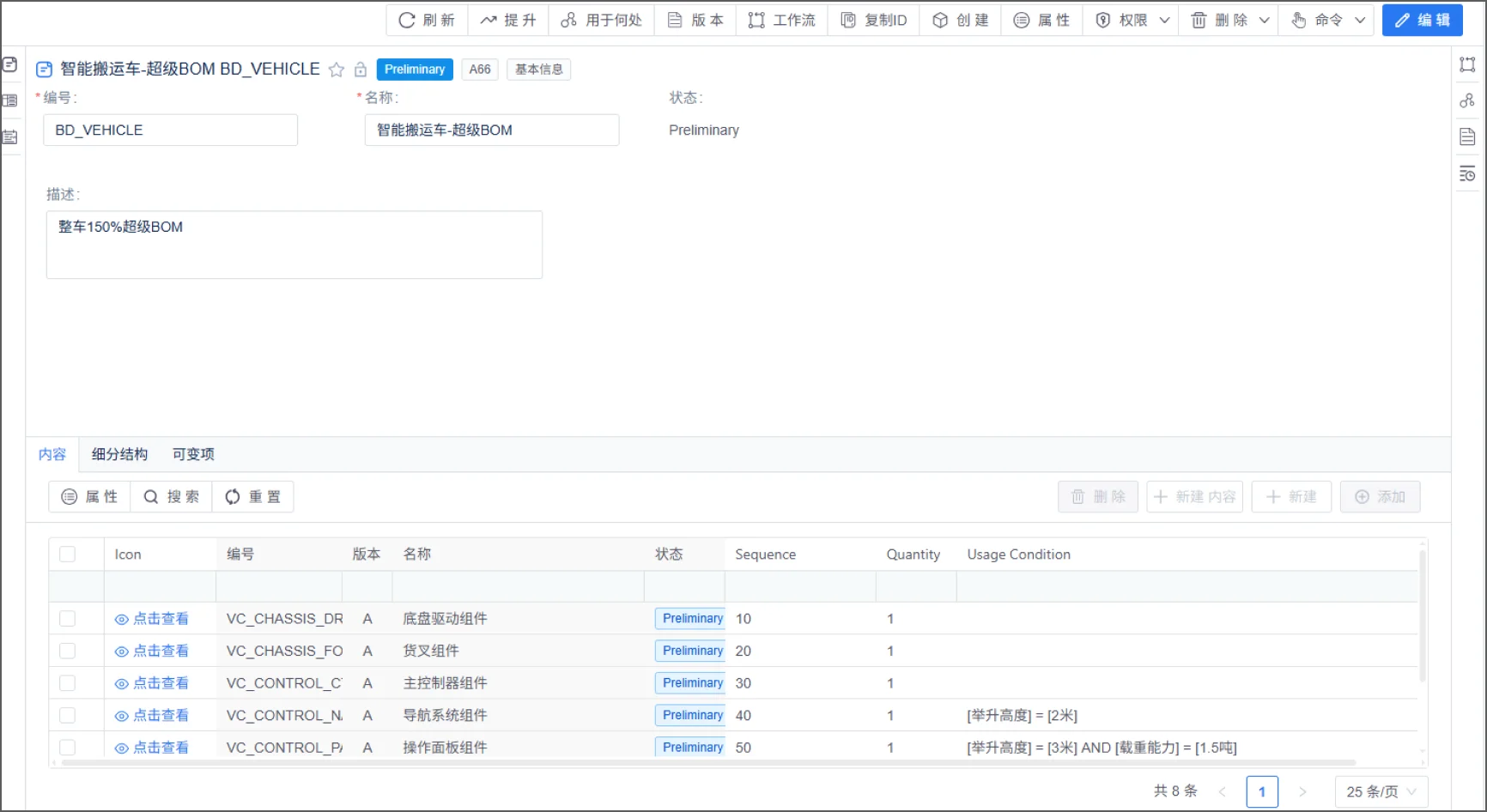This screenshot has width=1487, height=812.
Task: Click the table vertical scrollbar
Action: (x=1423, y=616)
